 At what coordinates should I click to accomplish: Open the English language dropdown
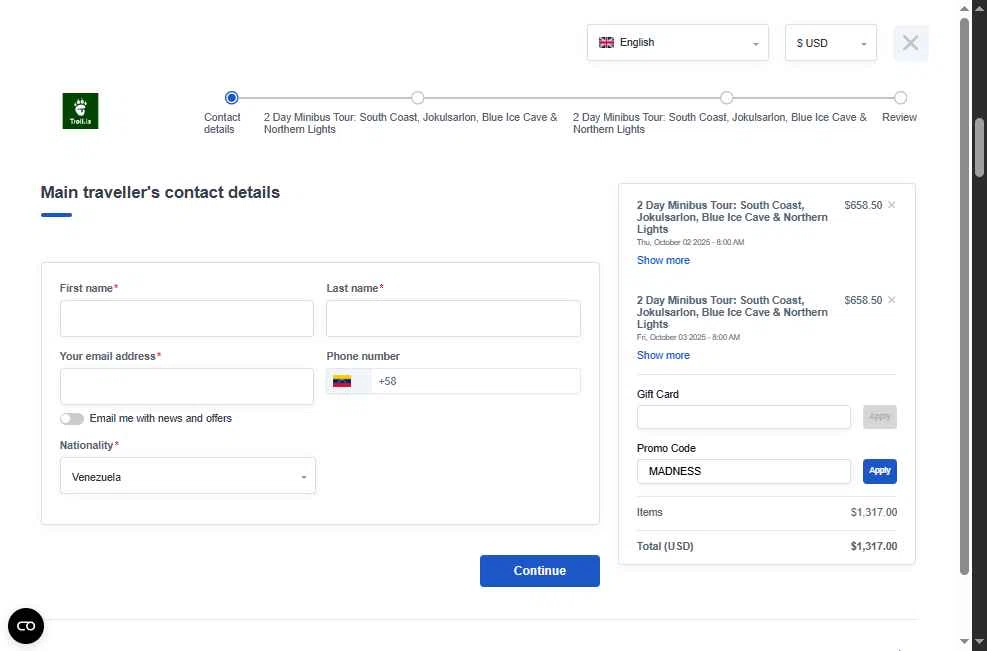tap(678, 43)
